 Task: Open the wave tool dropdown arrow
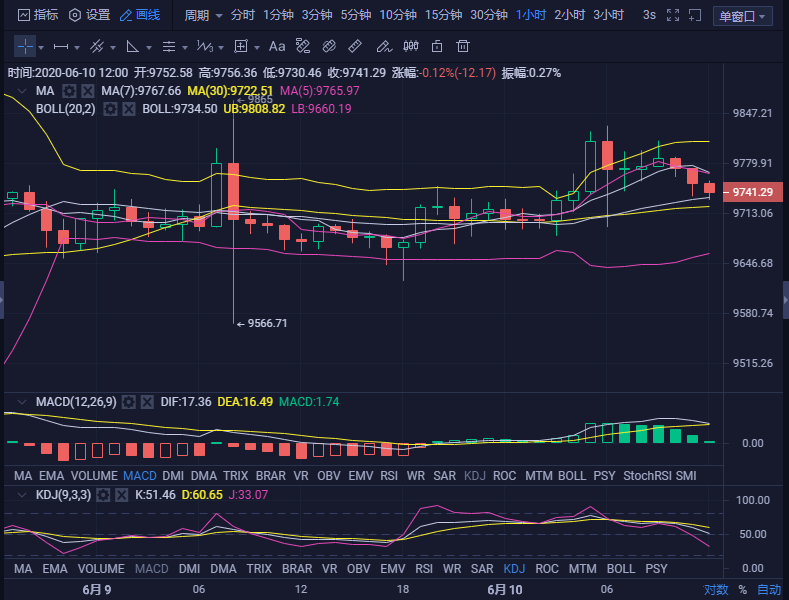(x=221, y=48)
